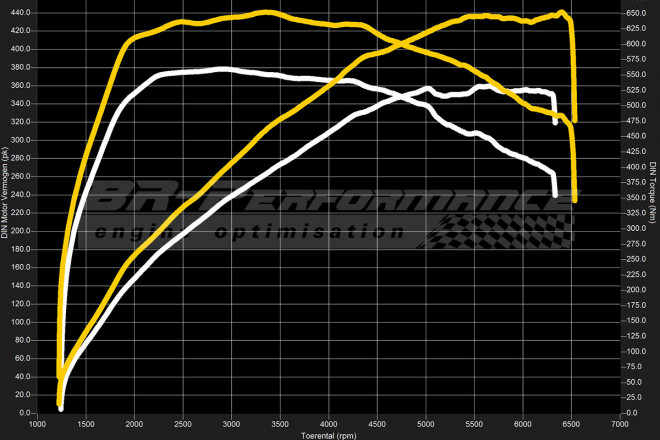Click the 'Toerental (rpm)' x-axis title

(x=330, y=435)
